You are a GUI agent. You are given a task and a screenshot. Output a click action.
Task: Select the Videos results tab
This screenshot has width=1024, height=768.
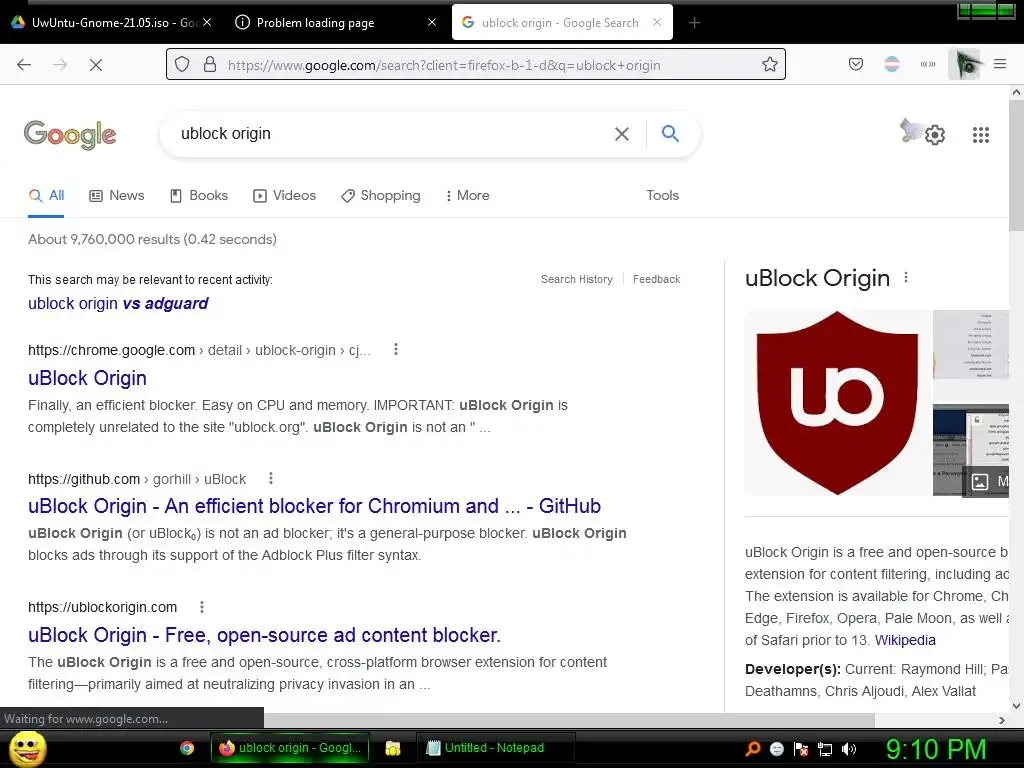click(x=284, y=195)
